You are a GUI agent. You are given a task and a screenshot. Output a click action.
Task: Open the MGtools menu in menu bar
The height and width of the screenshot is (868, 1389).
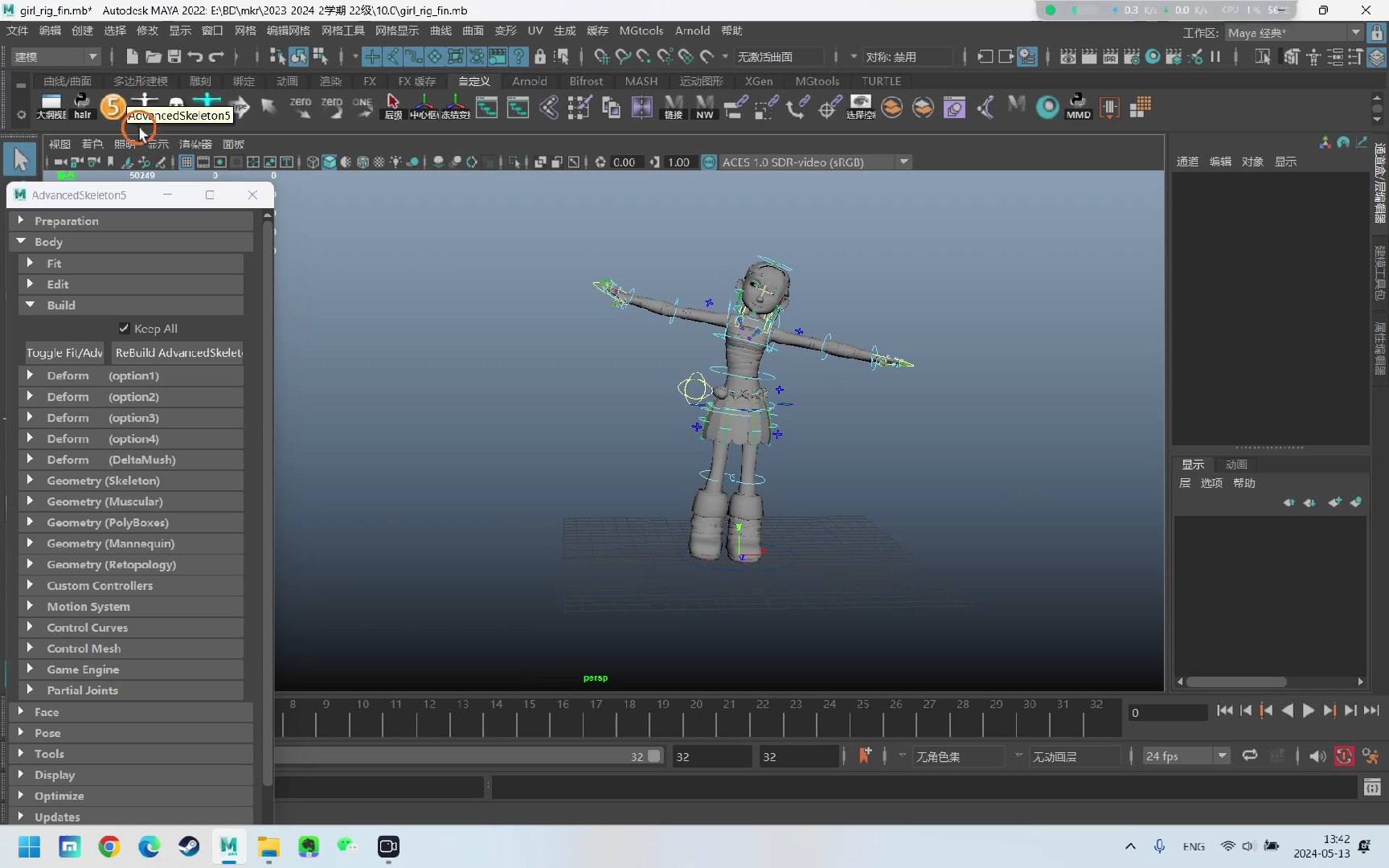point(641,31)
